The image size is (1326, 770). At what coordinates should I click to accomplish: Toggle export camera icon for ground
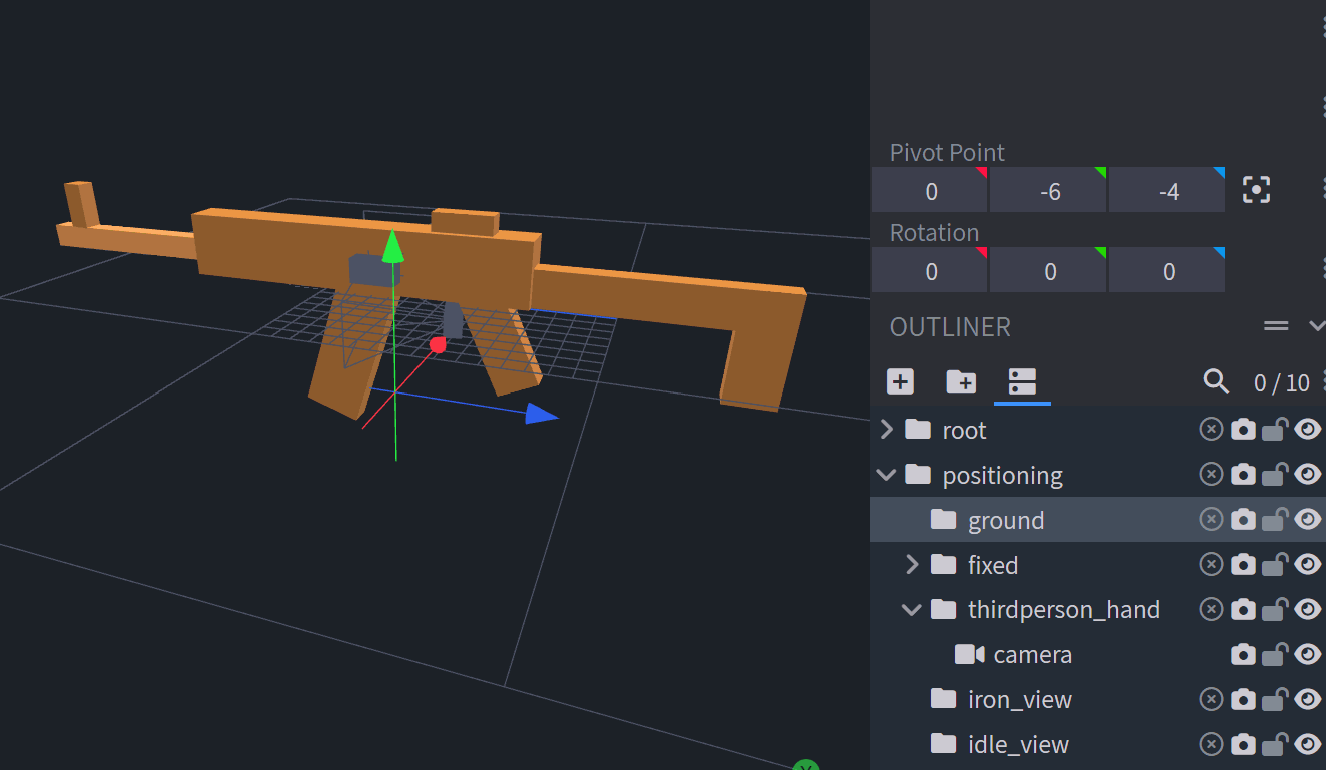point(1243,520)
